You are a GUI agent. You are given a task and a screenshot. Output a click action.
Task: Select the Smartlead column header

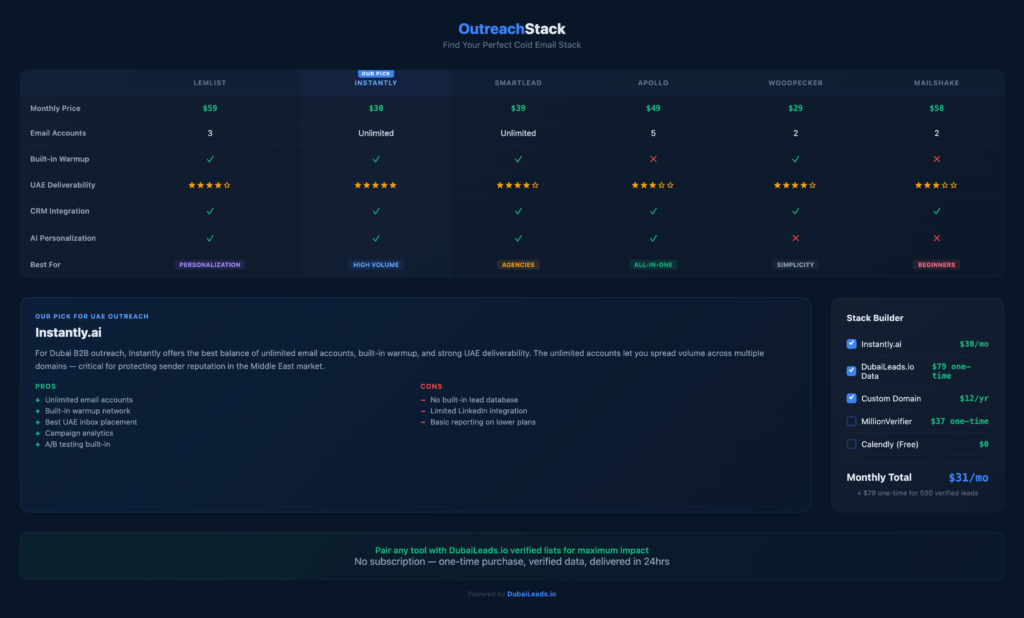click(x=518, y=83)
